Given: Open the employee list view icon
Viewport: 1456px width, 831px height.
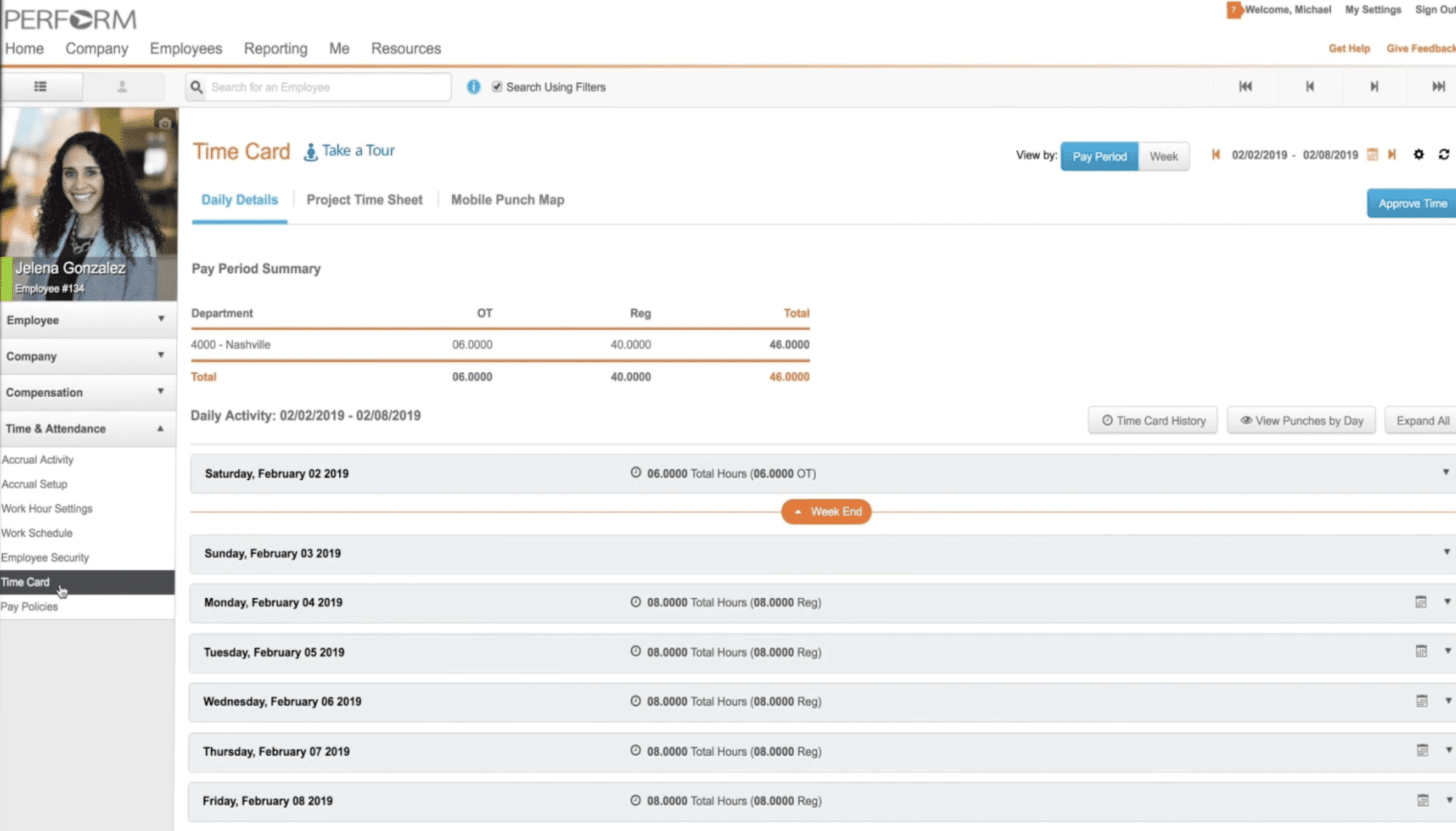Looking at the screenshot, I should (41, 86).
